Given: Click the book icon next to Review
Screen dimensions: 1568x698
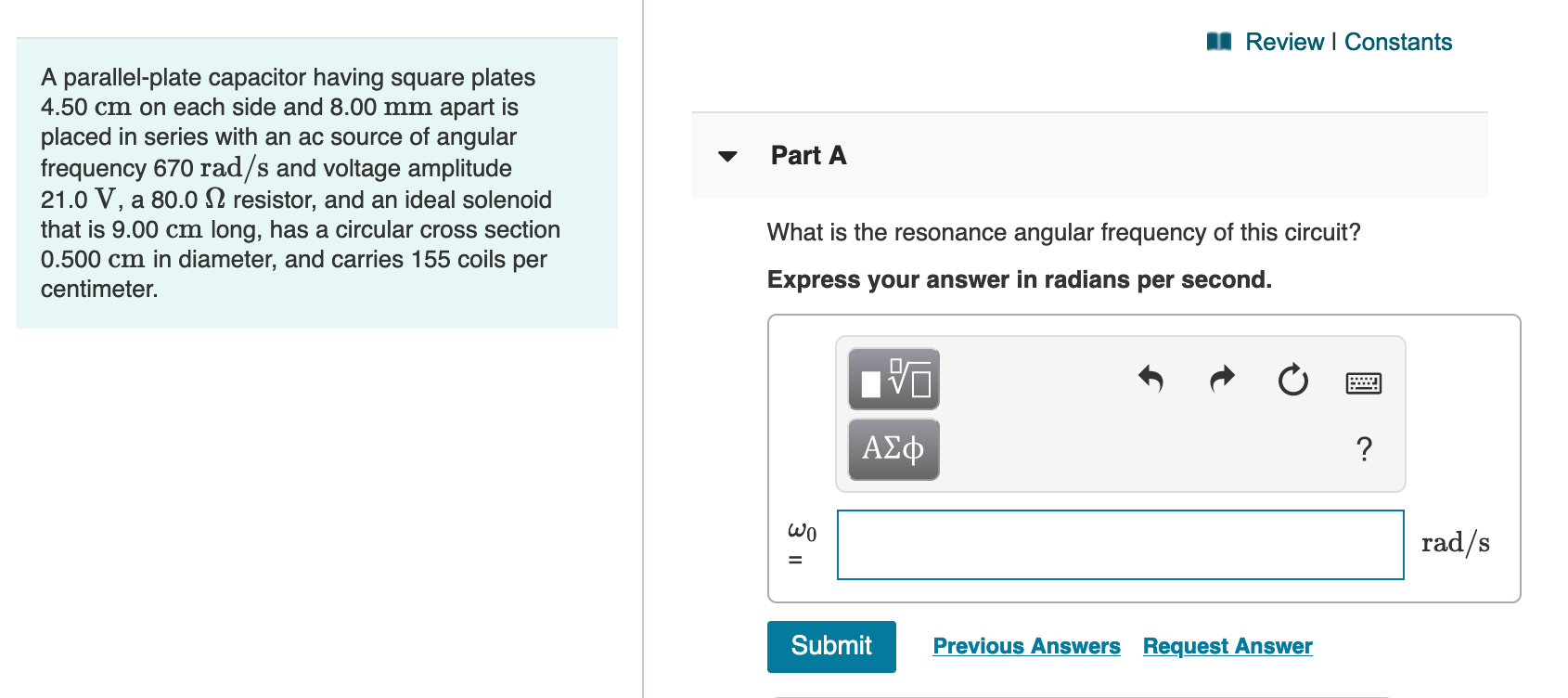Looking at the screenshot, I should click(1218, 41).
